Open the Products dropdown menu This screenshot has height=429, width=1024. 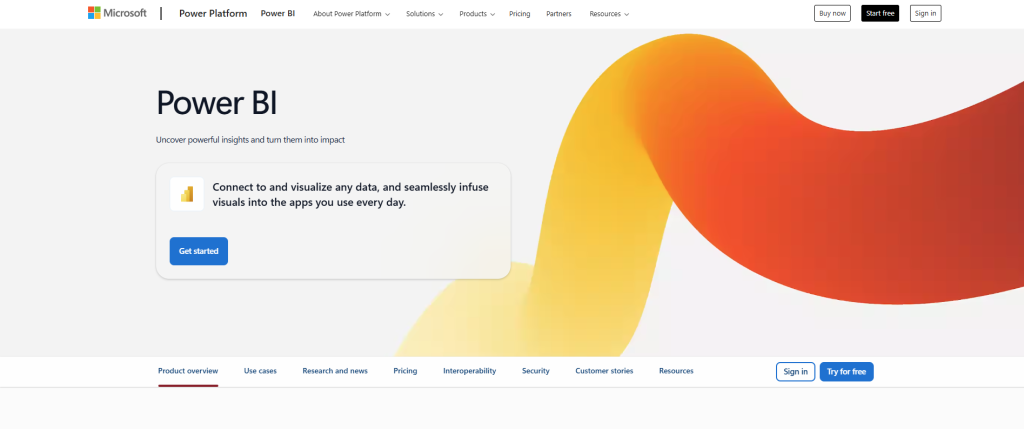(x=477, y=14)
